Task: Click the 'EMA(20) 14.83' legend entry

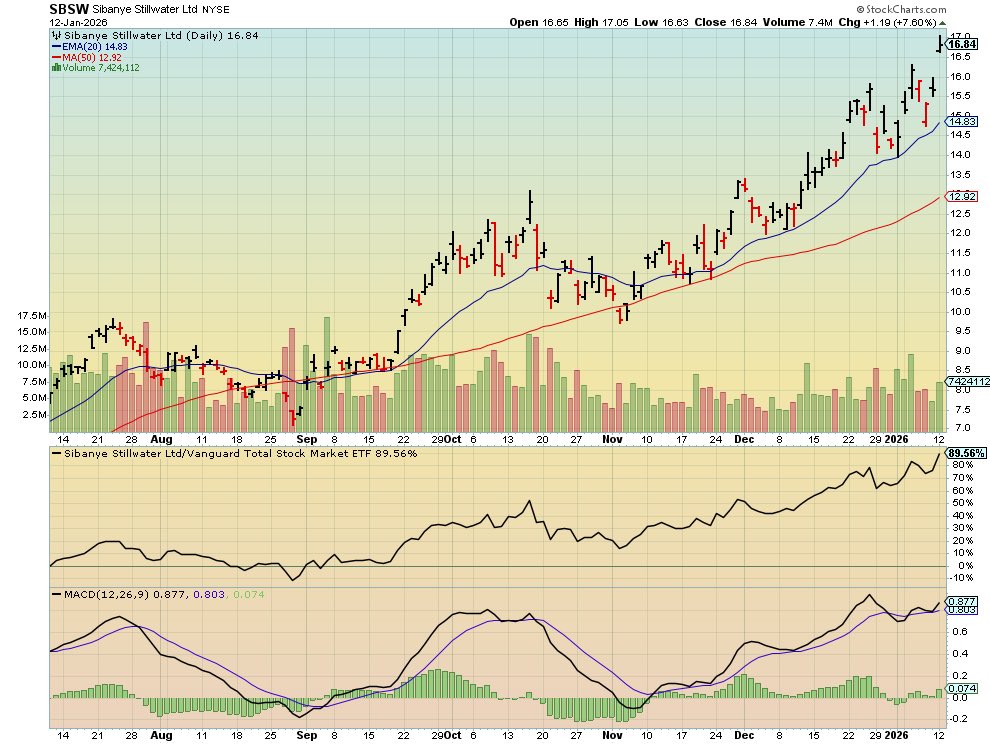Action: 95,47
